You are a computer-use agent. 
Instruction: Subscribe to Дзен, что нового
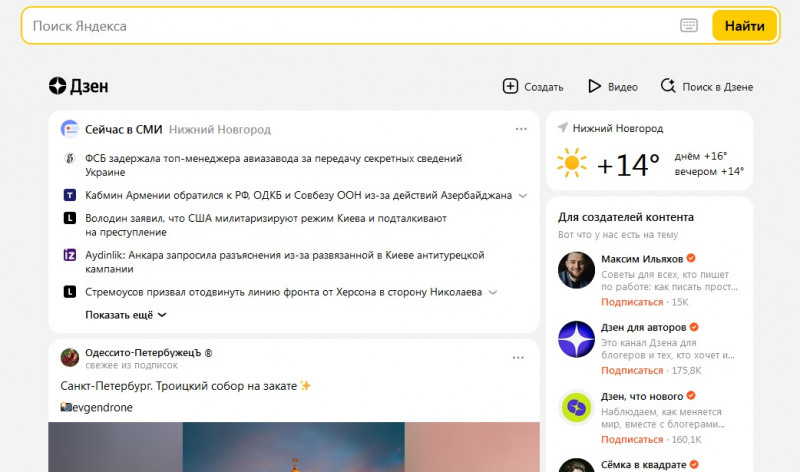tap(632, 439)
